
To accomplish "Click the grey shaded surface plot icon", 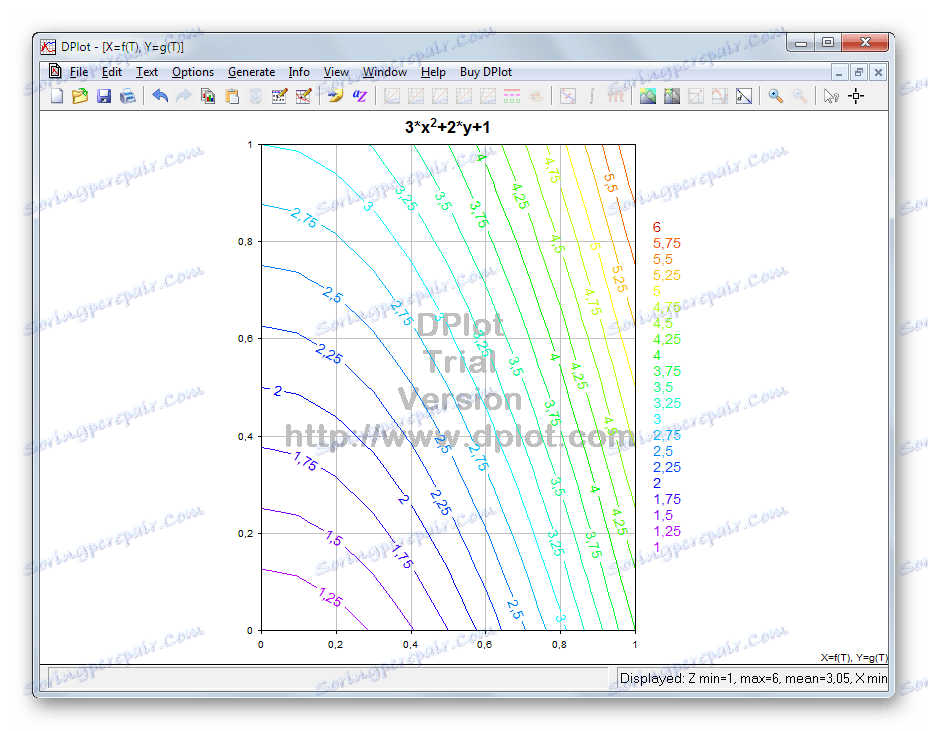I will tap(672, 96).
